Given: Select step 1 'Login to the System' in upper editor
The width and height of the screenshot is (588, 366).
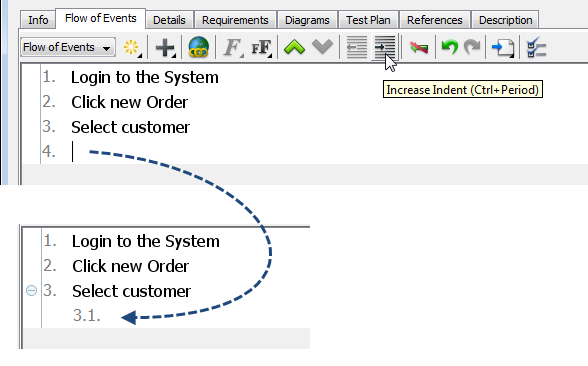Looking at the screenshot, I should [145, 78].
